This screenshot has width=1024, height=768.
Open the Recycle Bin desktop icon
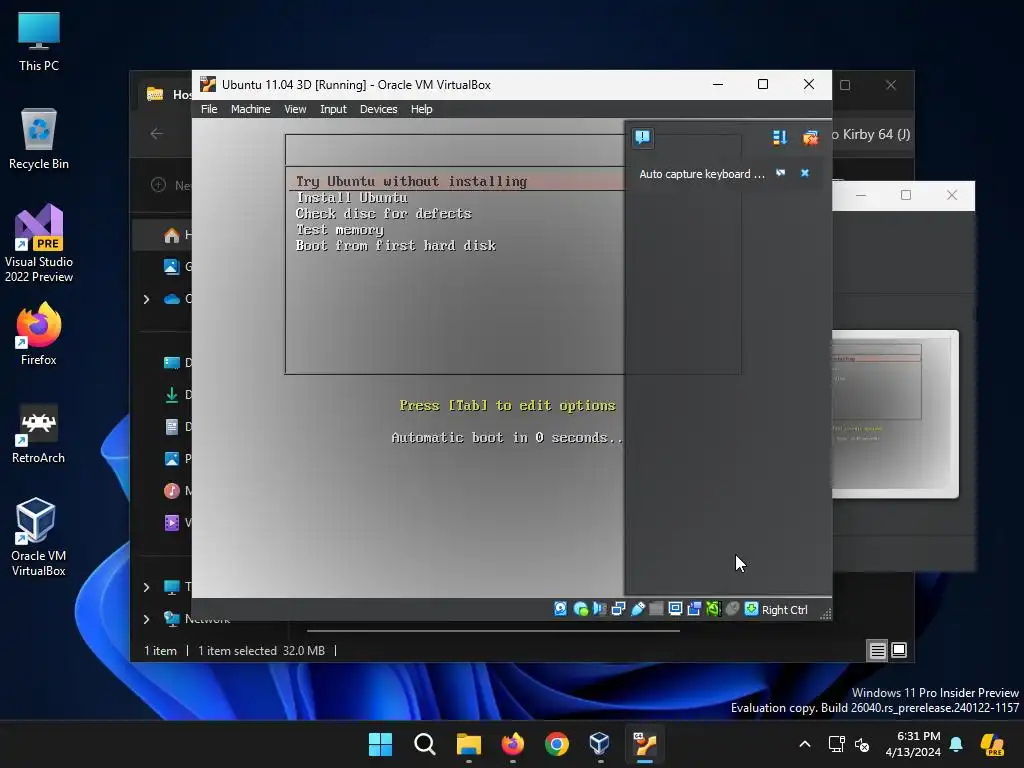(x=39, y=139)
